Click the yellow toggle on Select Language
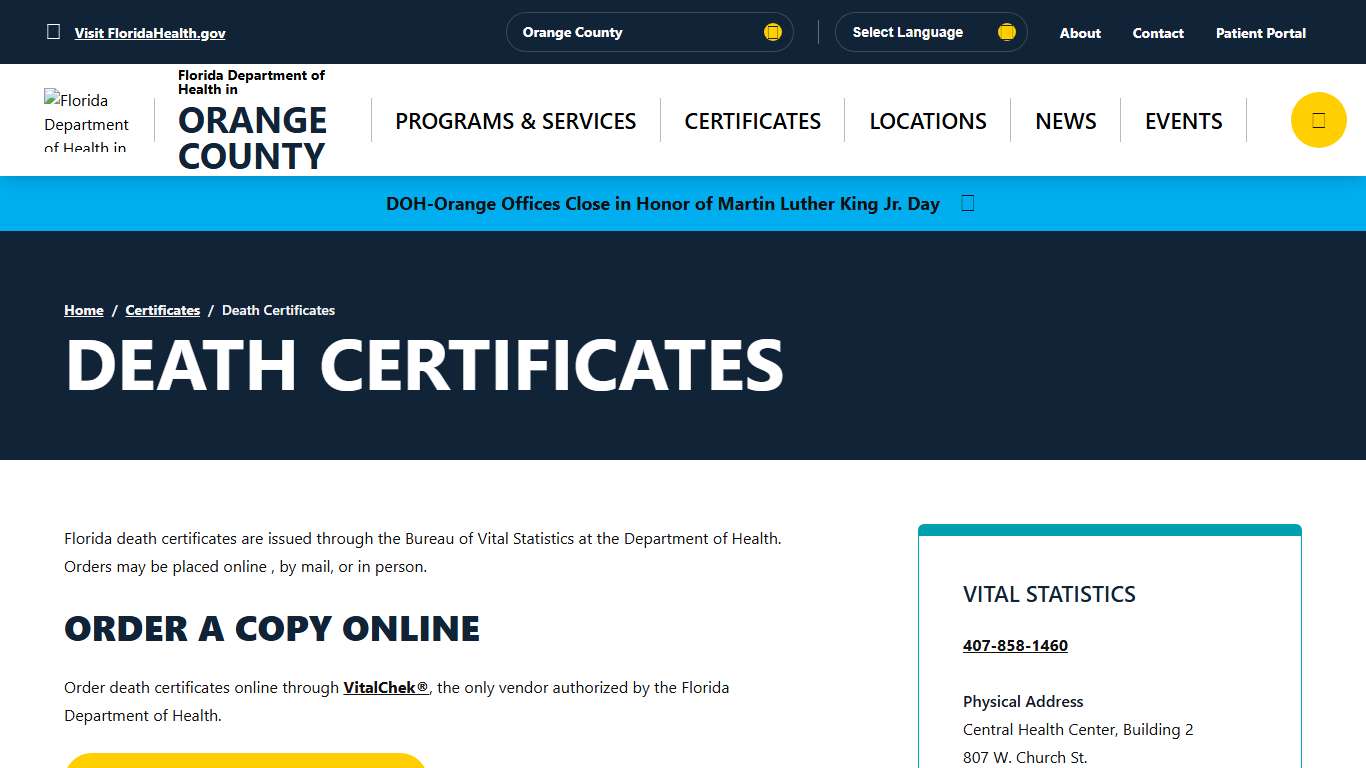The width and height of the screenshot is (1366, 768). click(1006, 31)
